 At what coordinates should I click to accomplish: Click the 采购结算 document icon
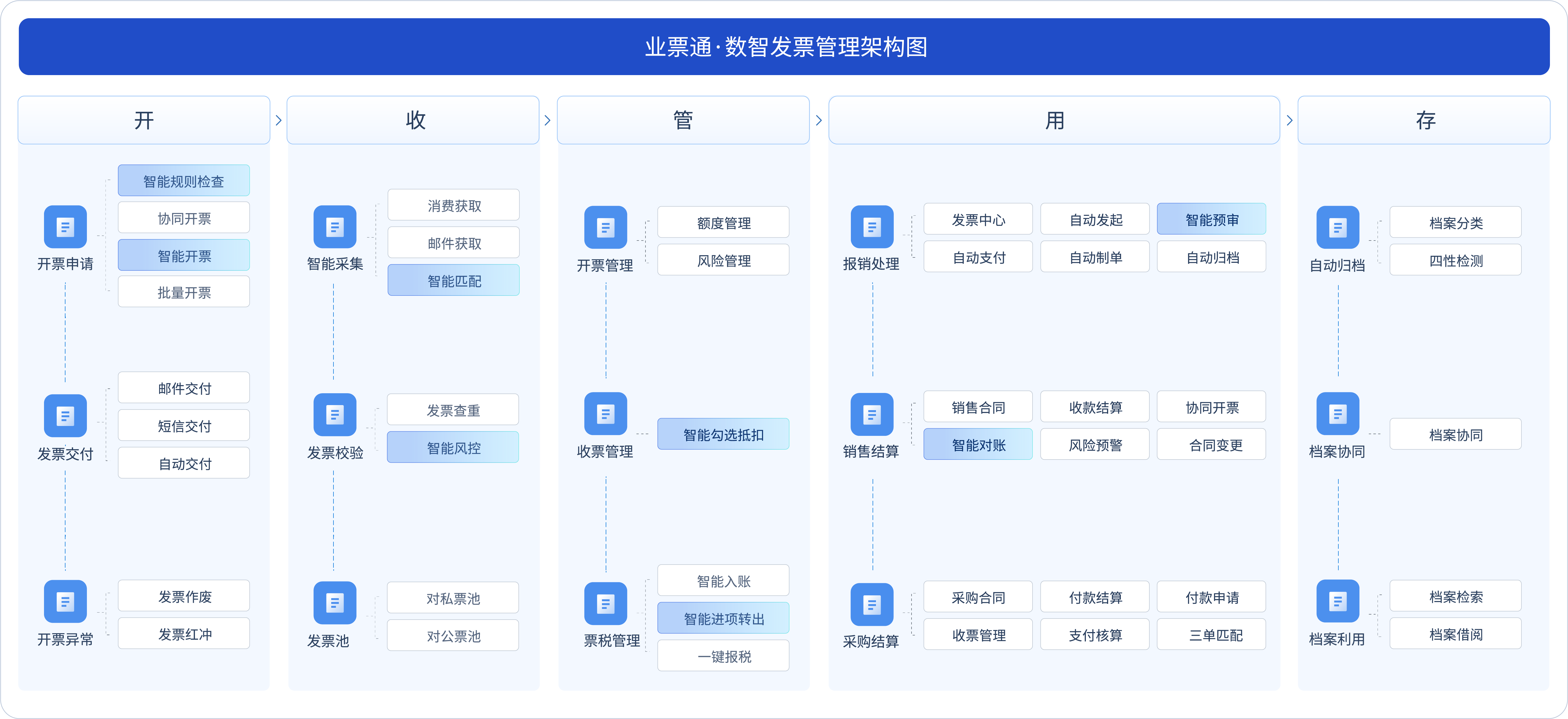pyautogui.click(x=872, y=604)
